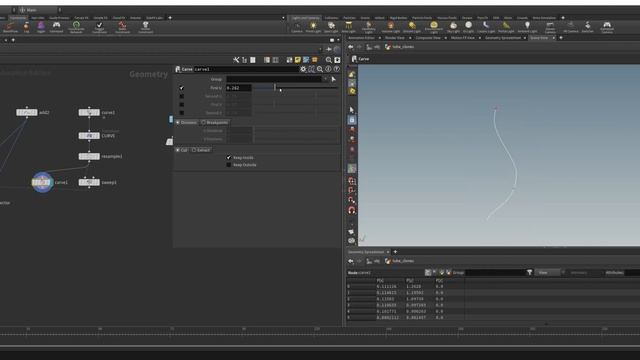Viewport: 640px width, 360px height.
Task: Select the Spot Light shelf tool
Action: click(x=331, y=27)
